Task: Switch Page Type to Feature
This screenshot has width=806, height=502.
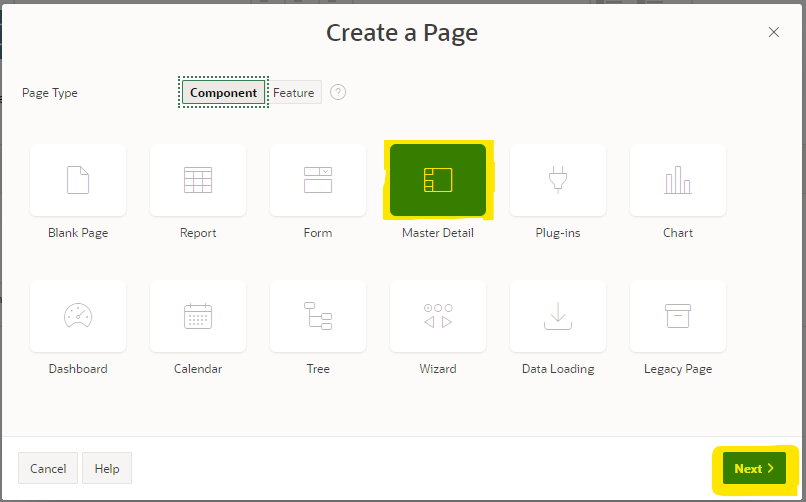Action: [294, 93]
